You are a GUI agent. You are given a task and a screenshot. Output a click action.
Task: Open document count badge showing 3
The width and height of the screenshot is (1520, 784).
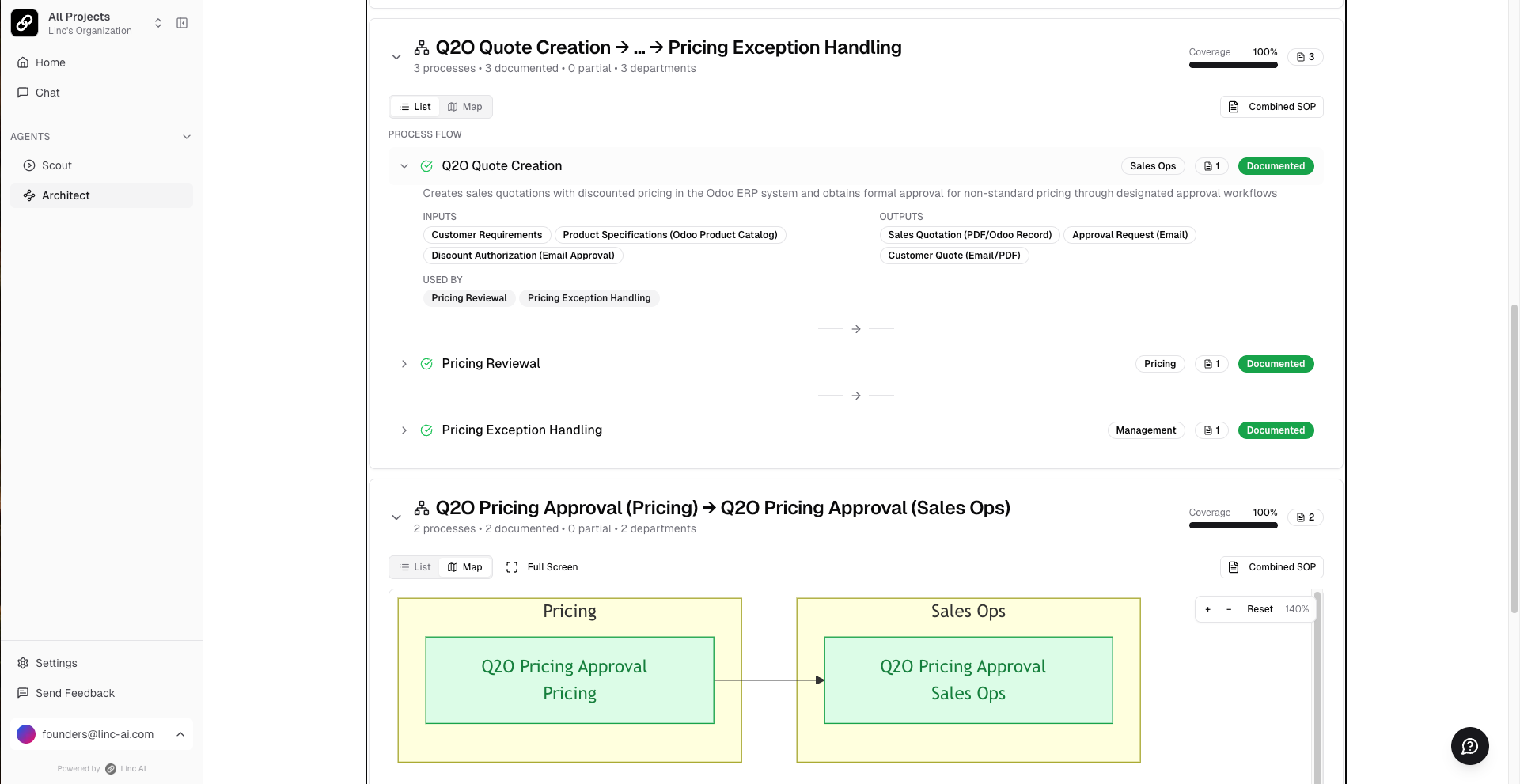(1306, 57)
